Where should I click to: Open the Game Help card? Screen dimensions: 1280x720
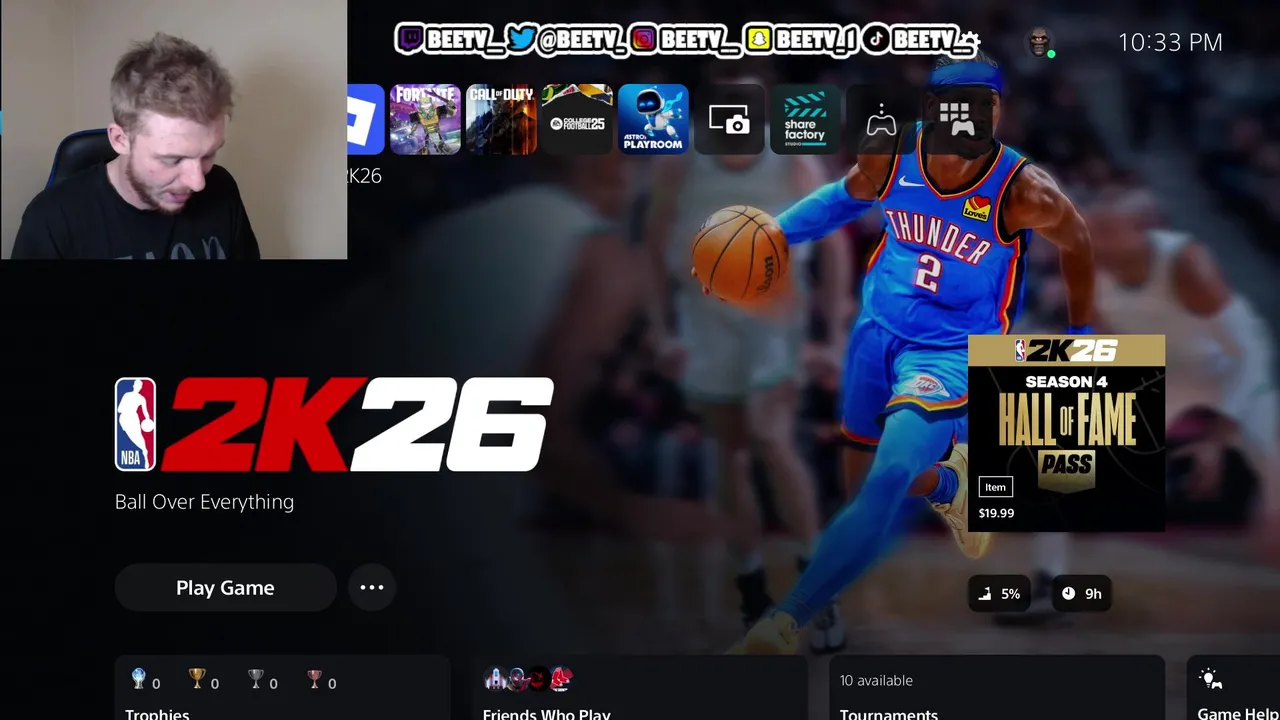[x=1233, y=688]
